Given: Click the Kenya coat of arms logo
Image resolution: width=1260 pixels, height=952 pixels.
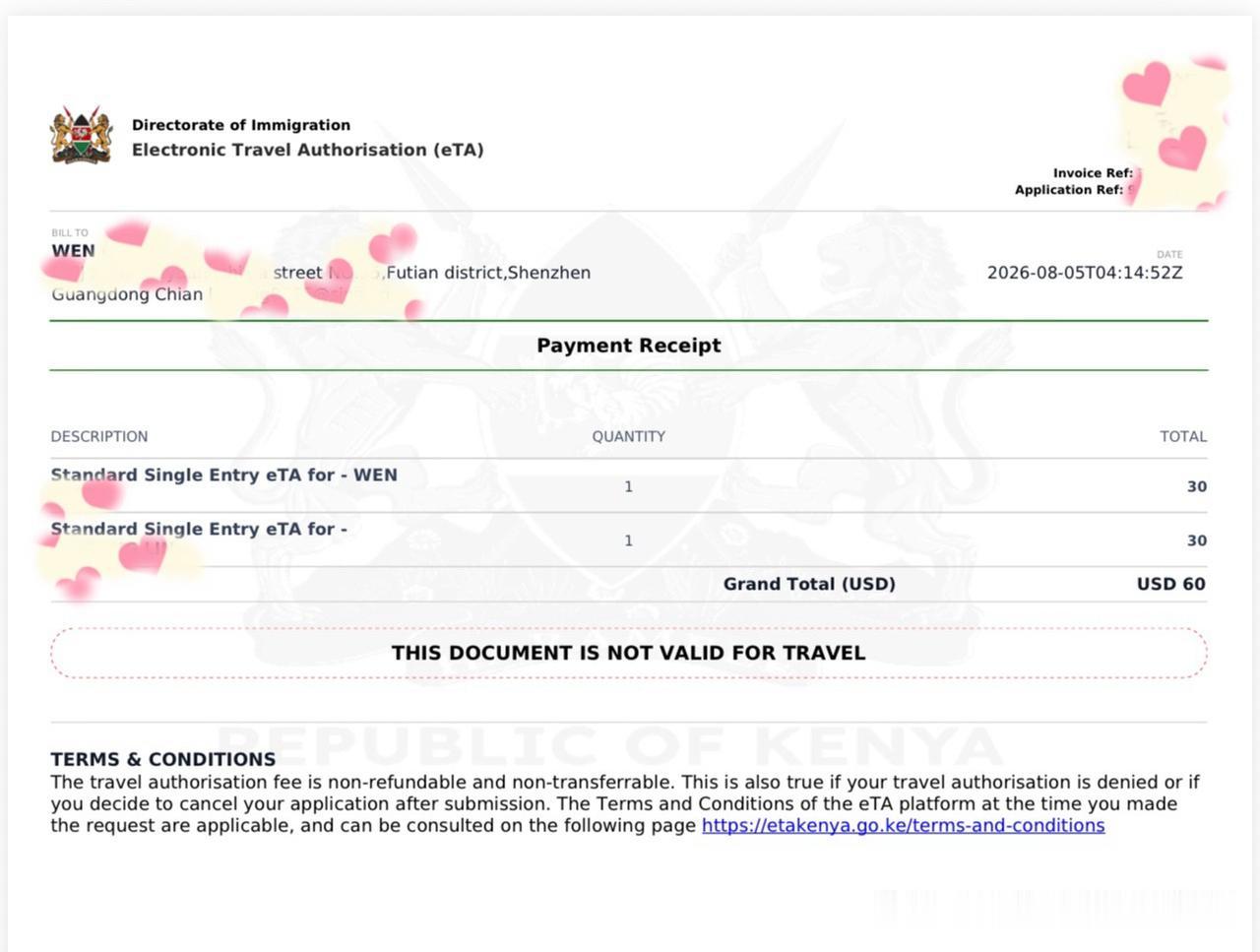Looking at the screenshot, I should [x=81, y=135].
